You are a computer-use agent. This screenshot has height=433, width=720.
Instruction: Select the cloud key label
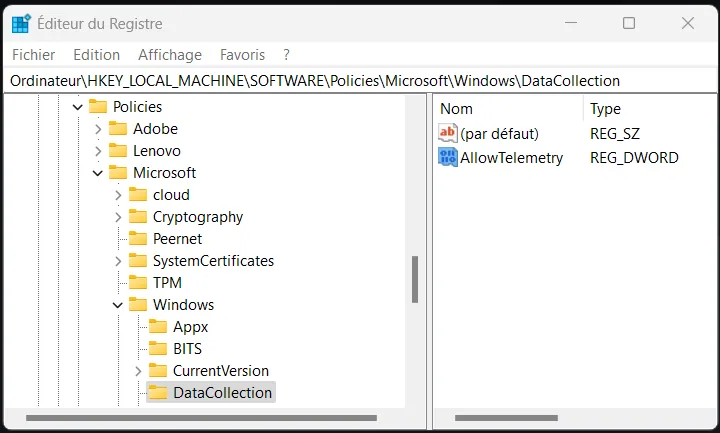point(171,195)
